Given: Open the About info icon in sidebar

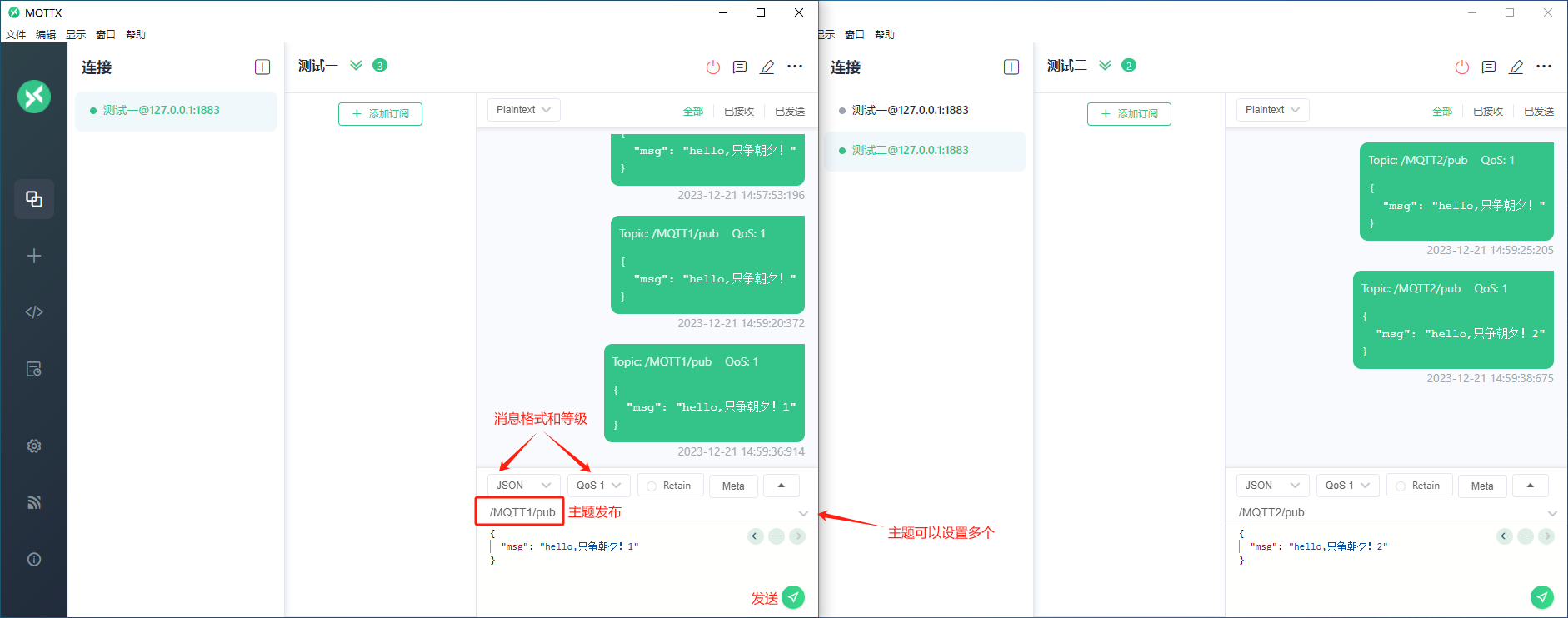Looking at the screenshot, I should (x=34, y=559).
